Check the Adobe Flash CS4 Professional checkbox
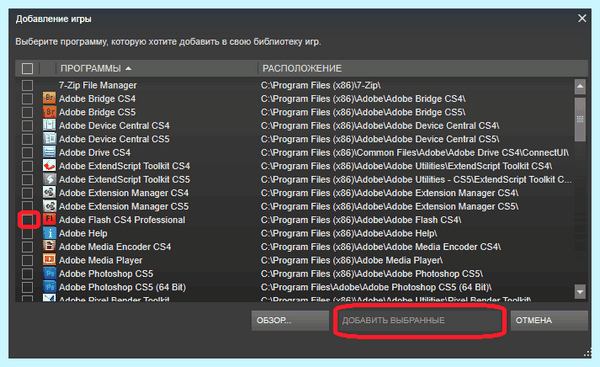Viewport: 600px width, 367px height. pyautogui.click(x=27, y=220)
